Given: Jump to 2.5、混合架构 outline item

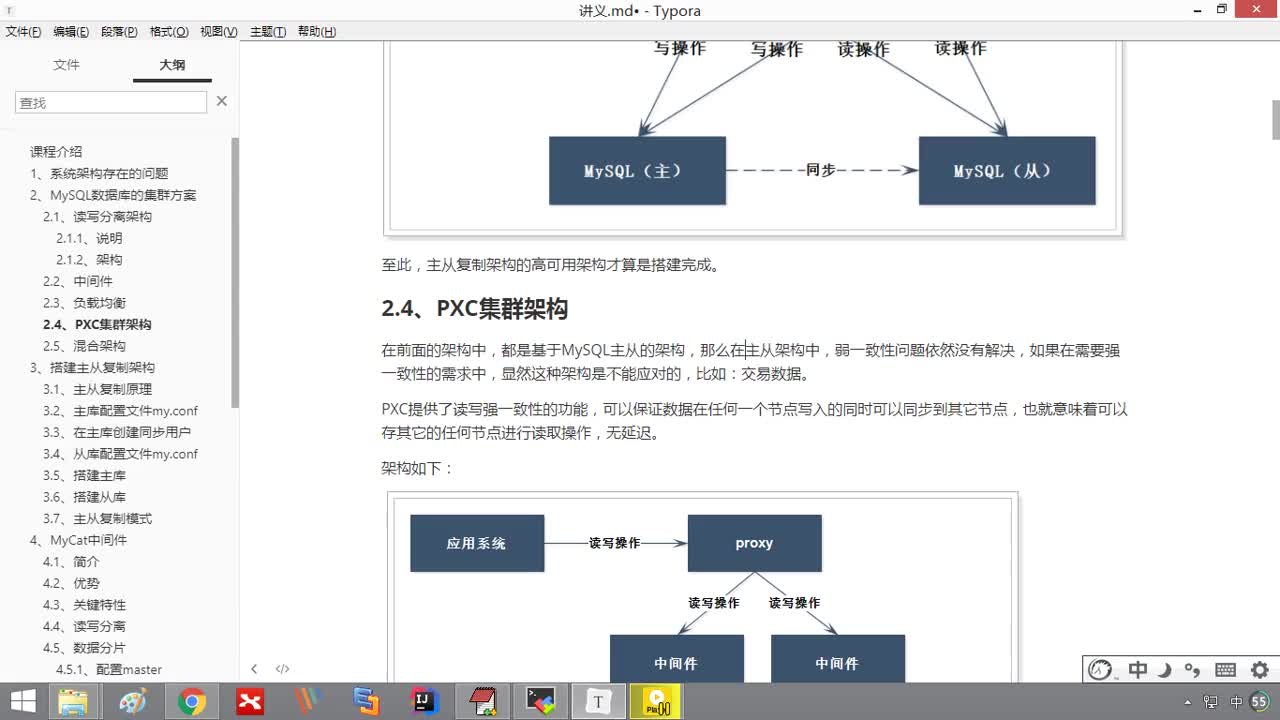Looking at the screenshot, I should coord(84,346).
